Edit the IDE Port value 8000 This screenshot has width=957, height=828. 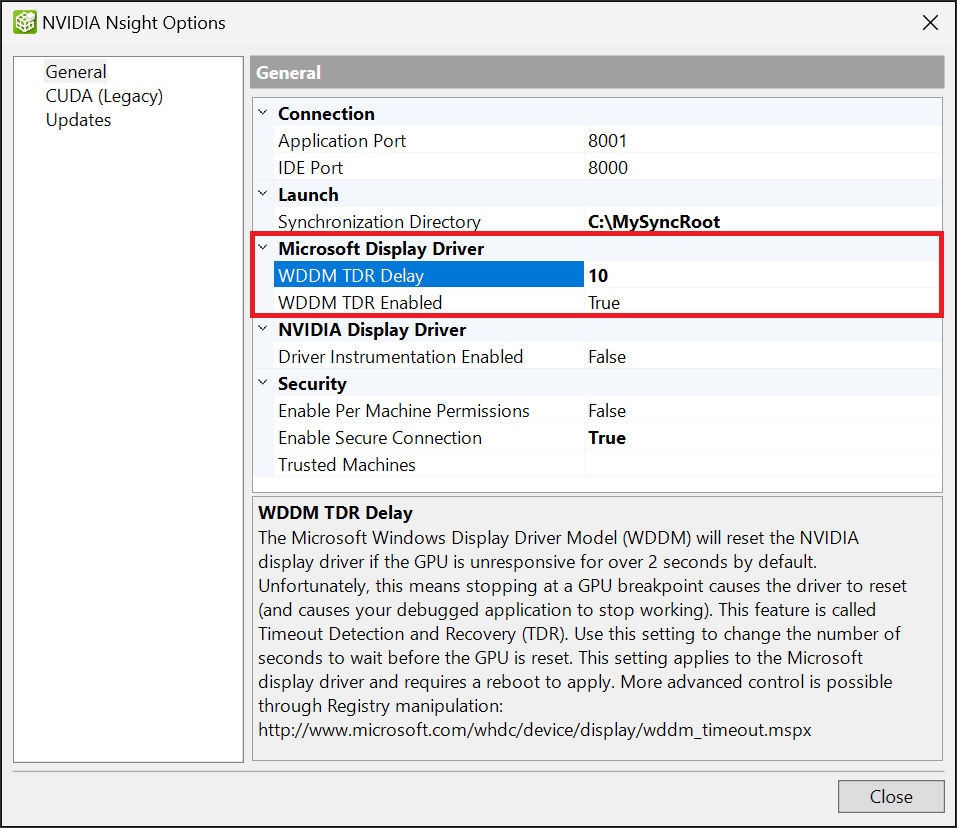[x=760, y=168]
